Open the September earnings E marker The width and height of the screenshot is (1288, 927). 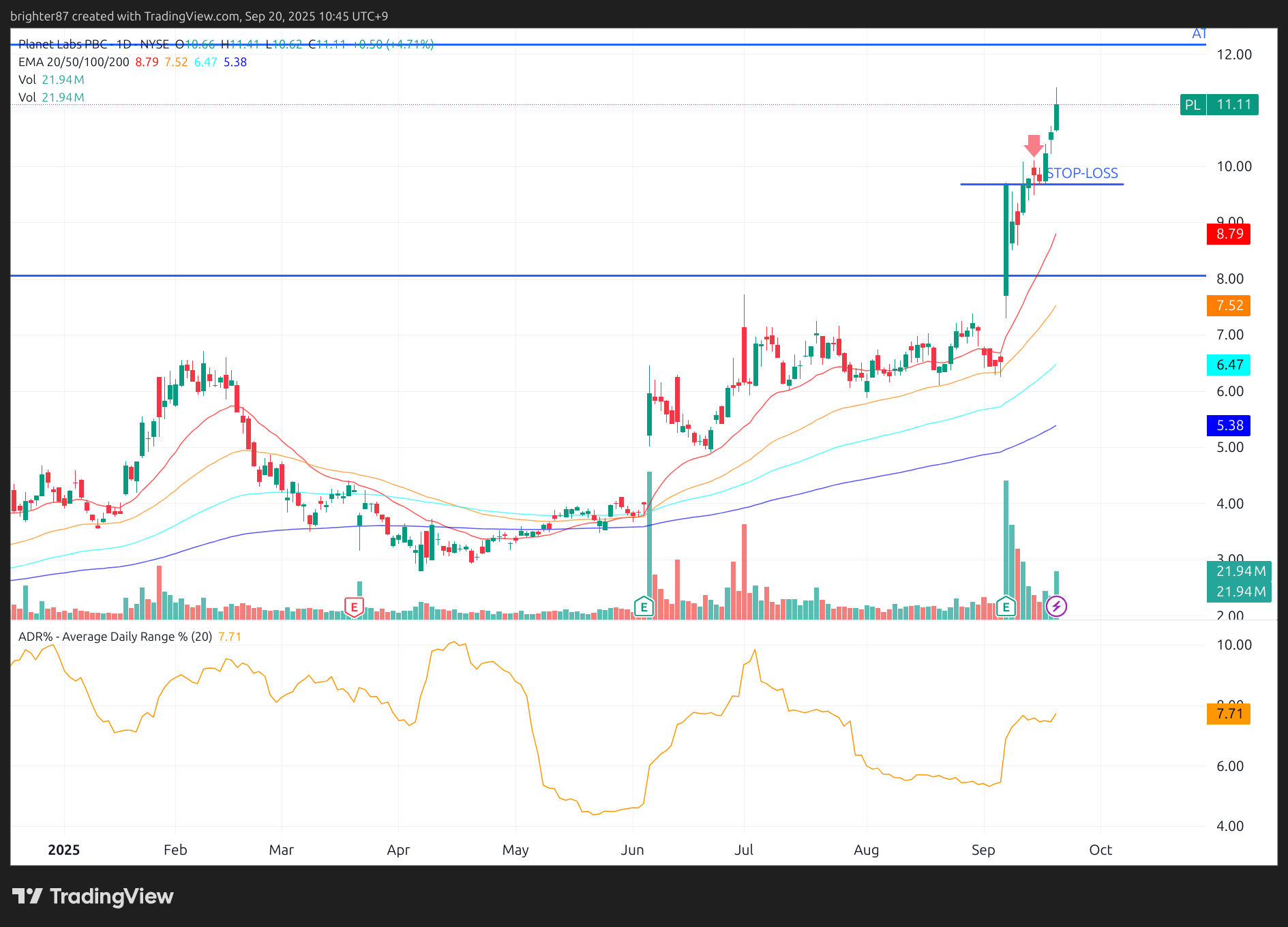1006,607
